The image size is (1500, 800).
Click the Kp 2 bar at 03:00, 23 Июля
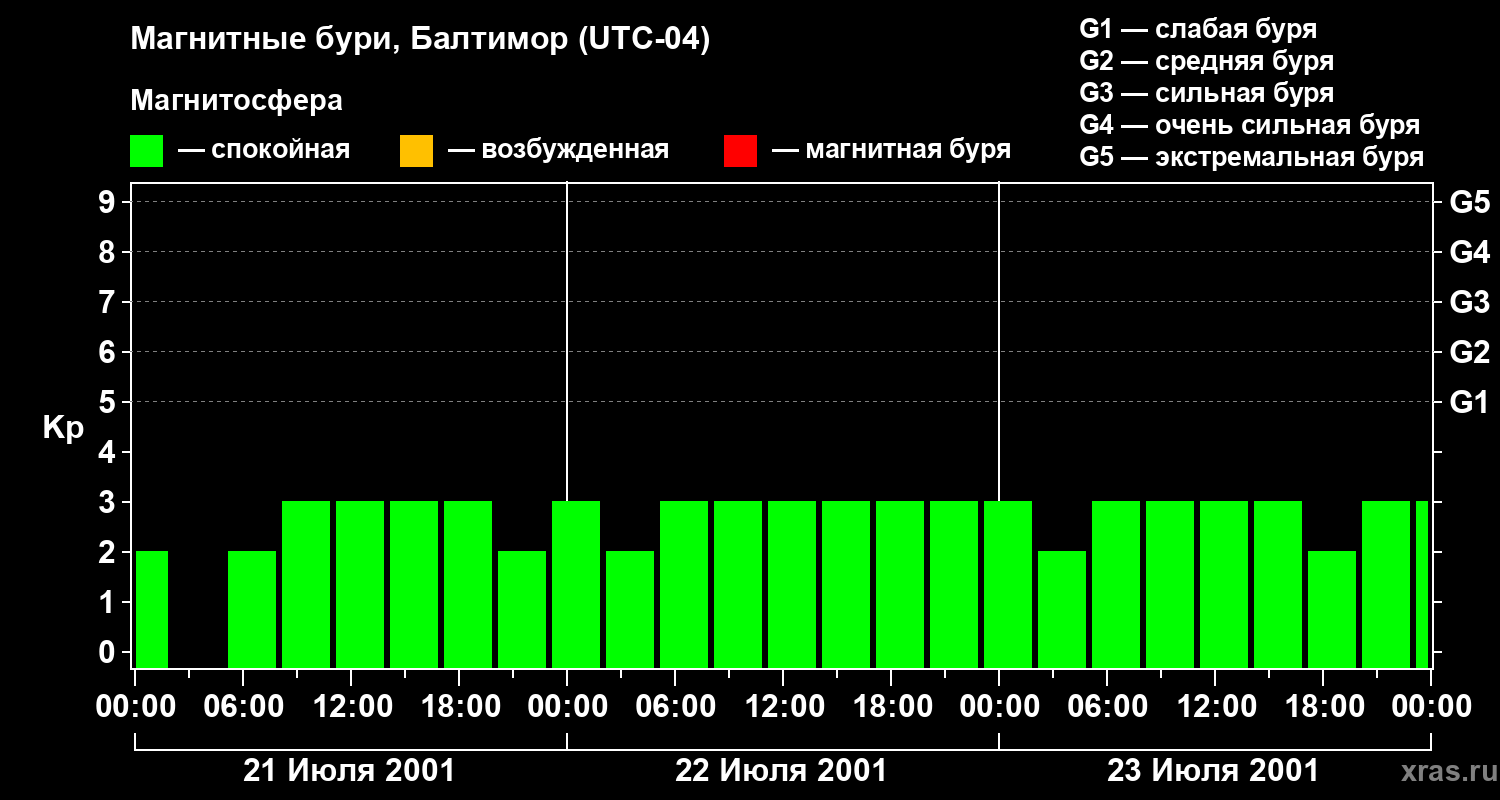pos(1062,609)
